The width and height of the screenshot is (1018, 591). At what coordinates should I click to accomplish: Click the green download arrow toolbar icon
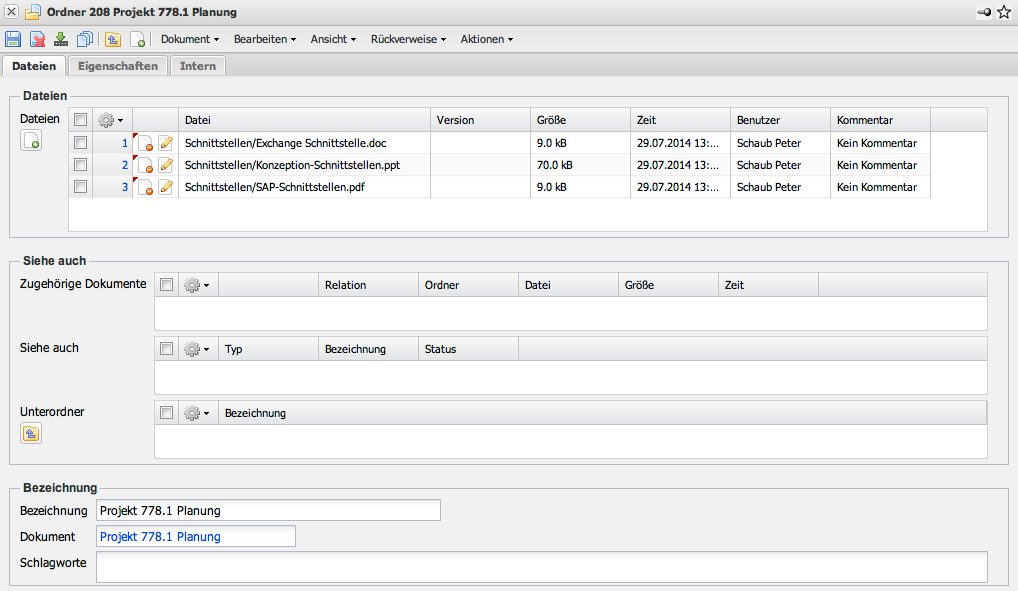point(61,39)
